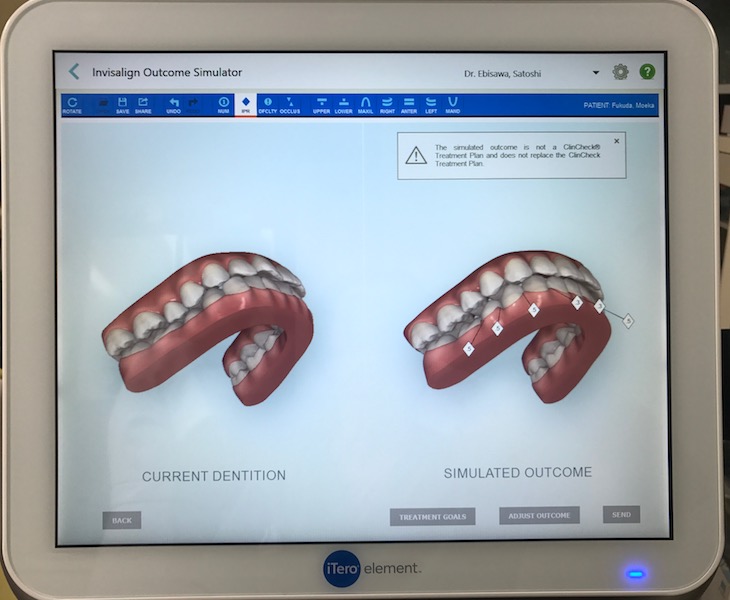Click the 'Invisalign Outcome Simulator' title
Viewport: 730px width, 600px height.
(167, 73)
